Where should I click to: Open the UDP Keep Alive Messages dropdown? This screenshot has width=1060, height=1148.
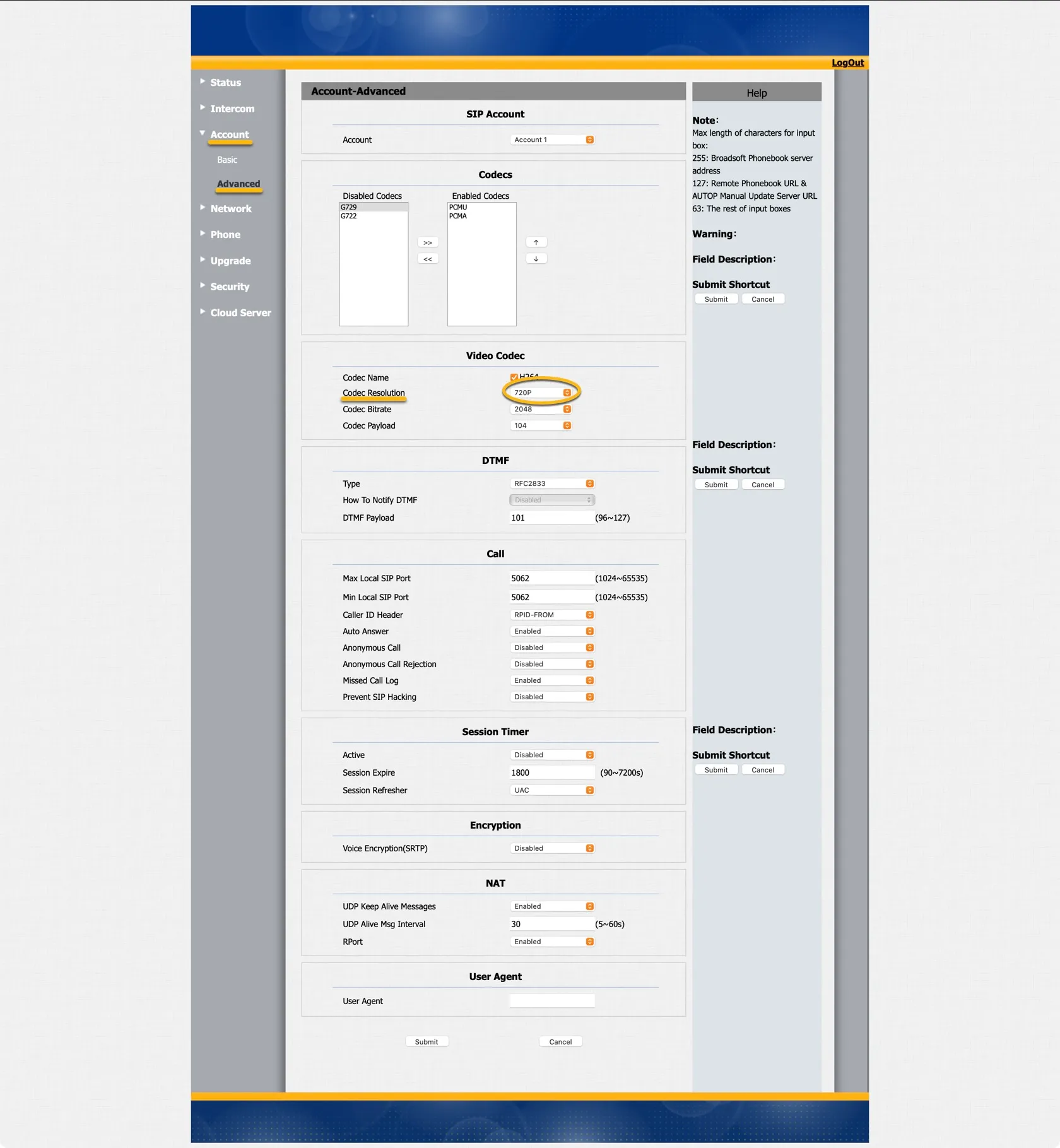coord(552,906)
